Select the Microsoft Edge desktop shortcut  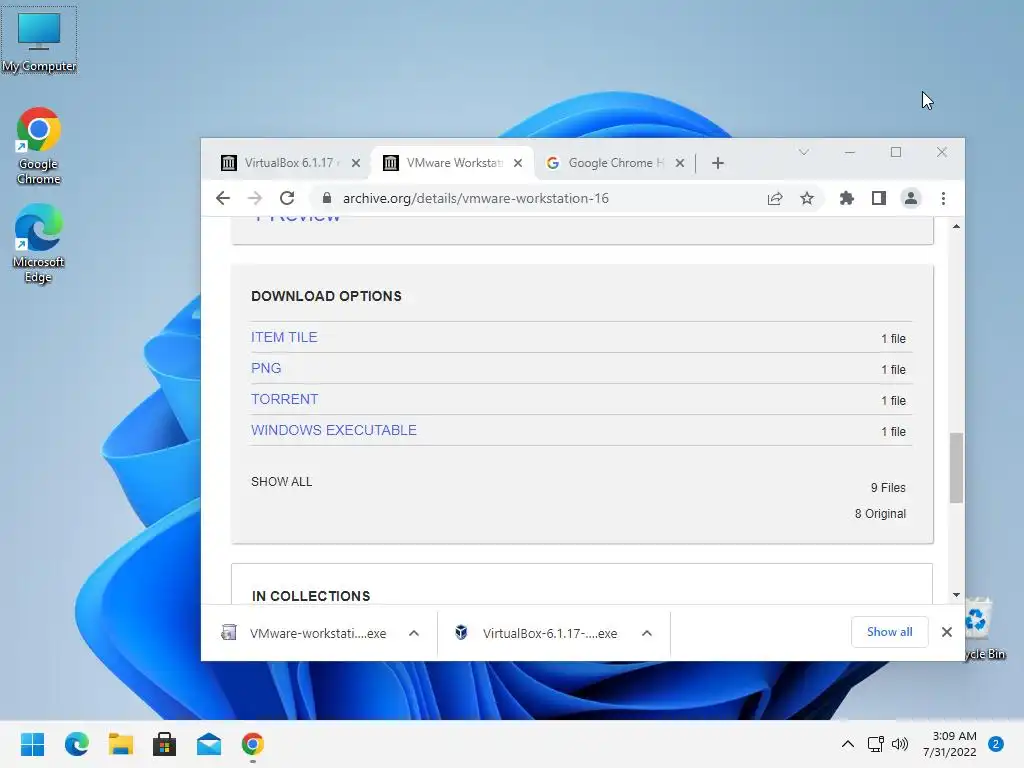click(39, 243)
